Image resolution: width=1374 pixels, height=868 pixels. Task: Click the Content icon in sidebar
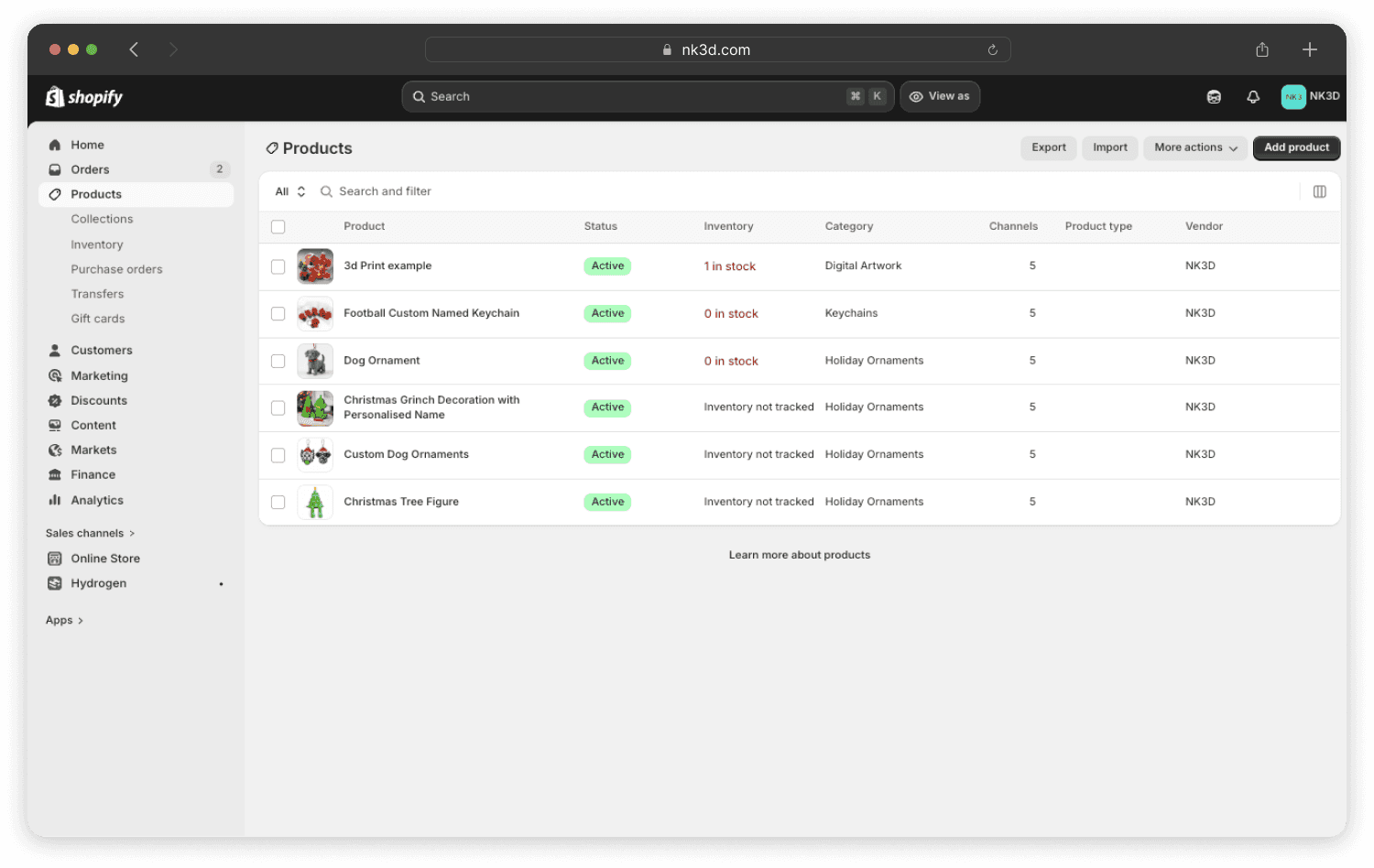[x=55, y=425]
